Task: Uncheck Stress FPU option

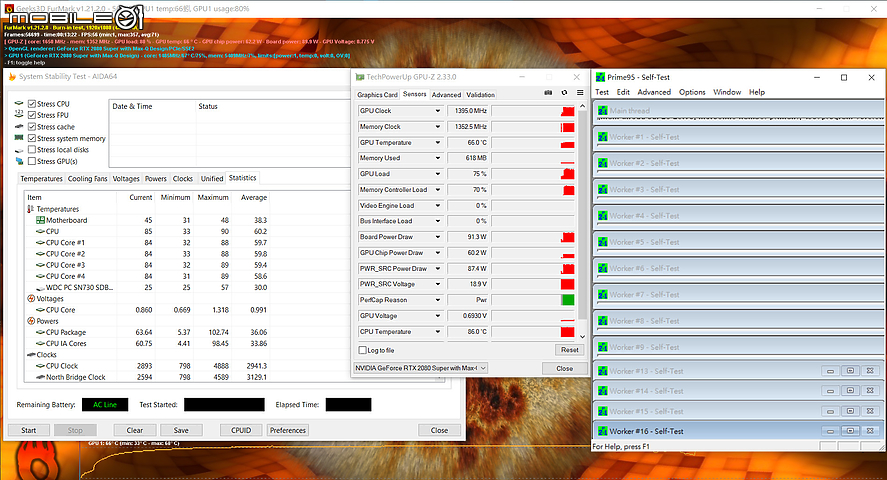Action: point(32,115)
